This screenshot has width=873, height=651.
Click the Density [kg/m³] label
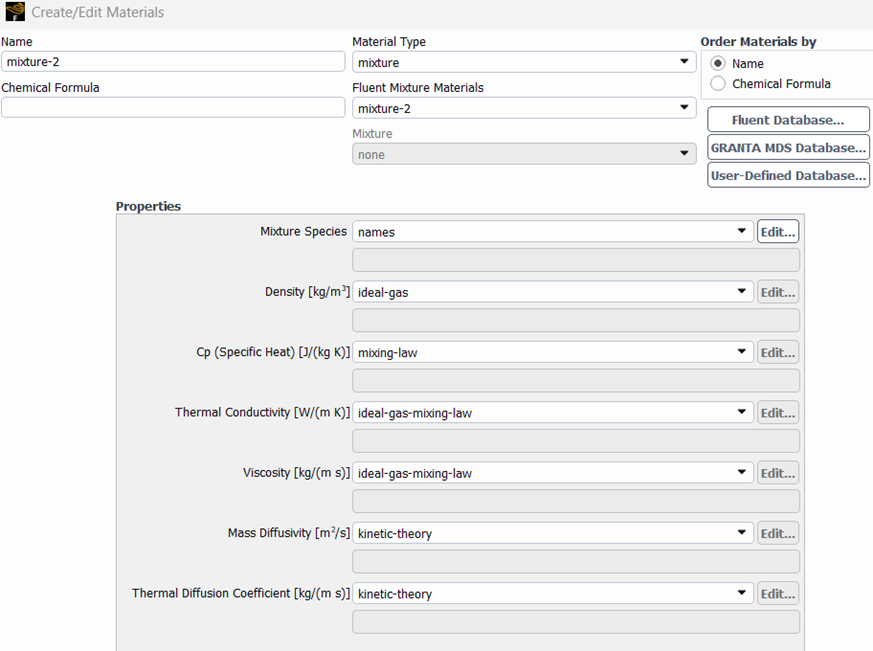pyautogui.click(x=307, y=292)
